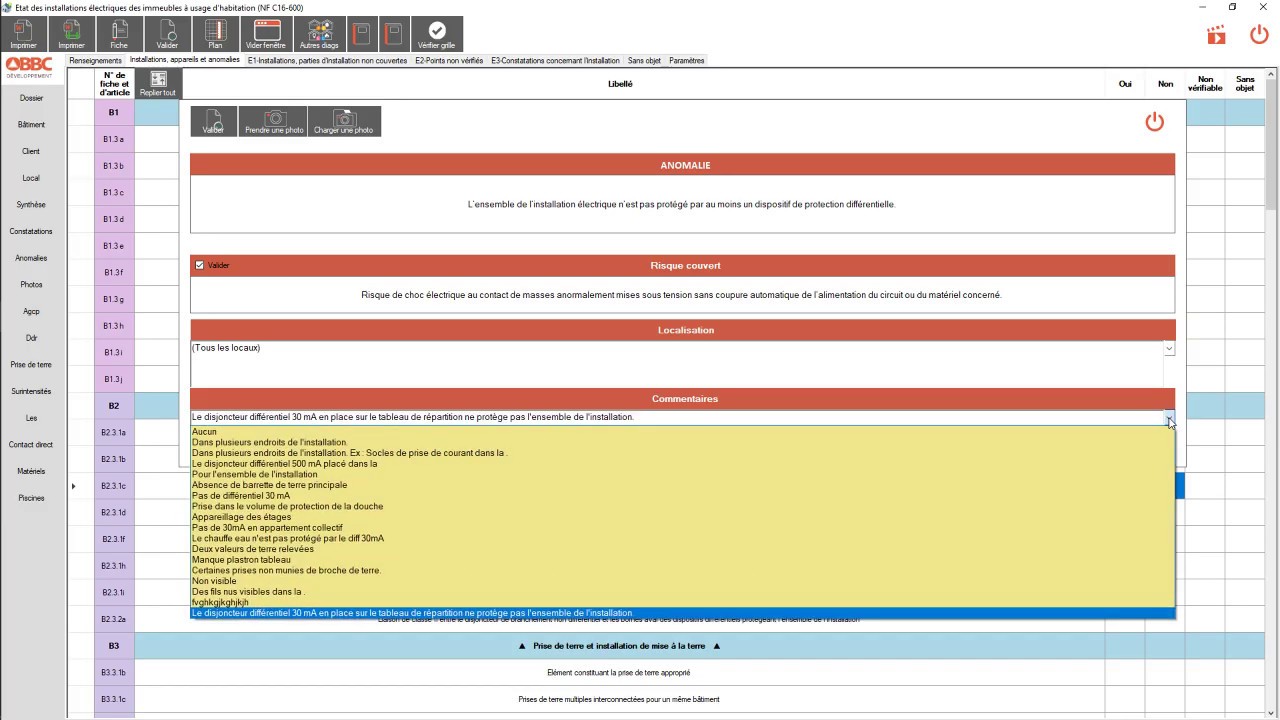Close the anomaly dialog with its power icon
Image resolution: width=1280 pixels, height=720 pixels.
(x=1155, y=122)
